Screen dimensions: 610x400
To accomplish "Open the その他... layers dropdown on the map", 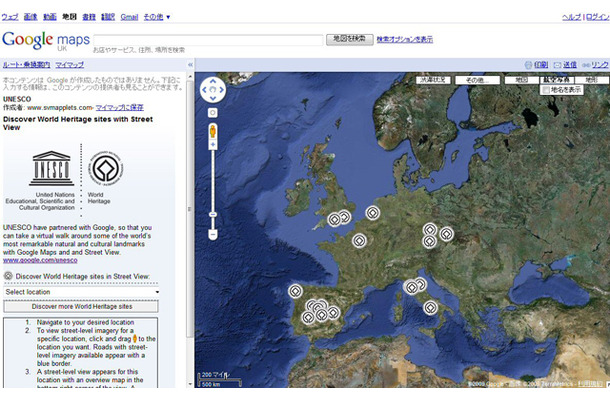I will pos(477,80).
